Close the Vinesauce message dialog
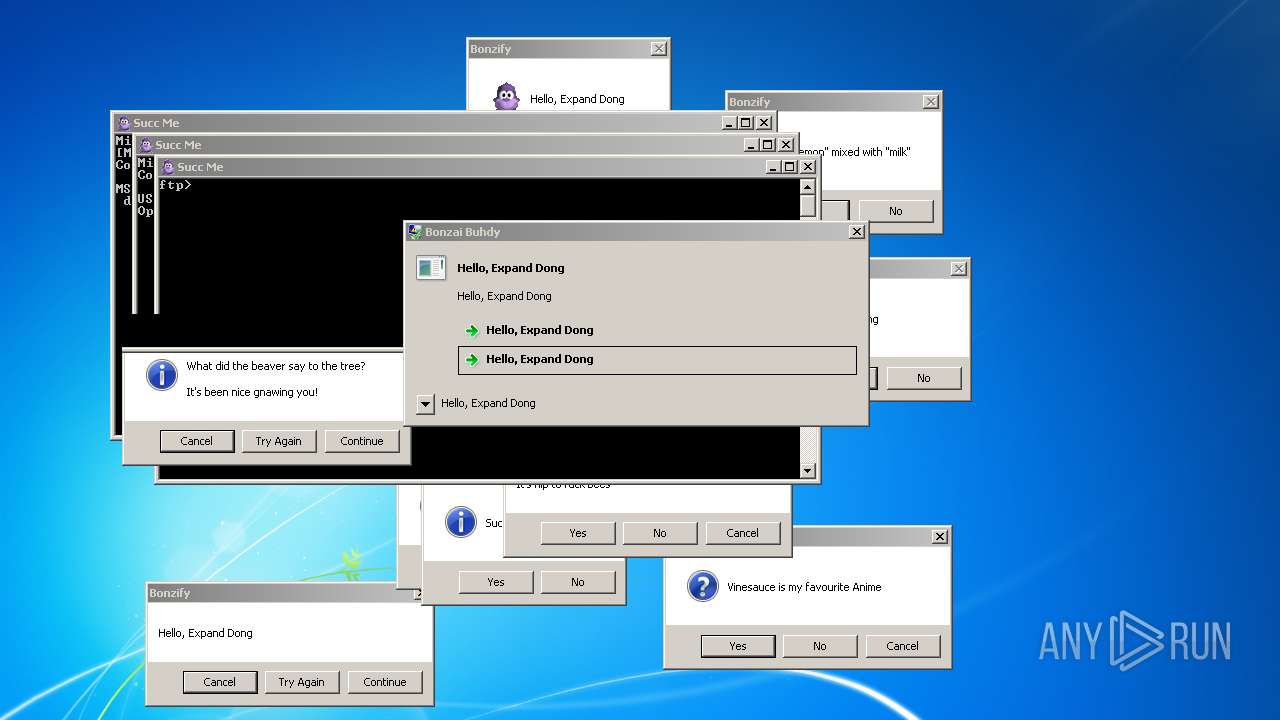 (939, 536)
